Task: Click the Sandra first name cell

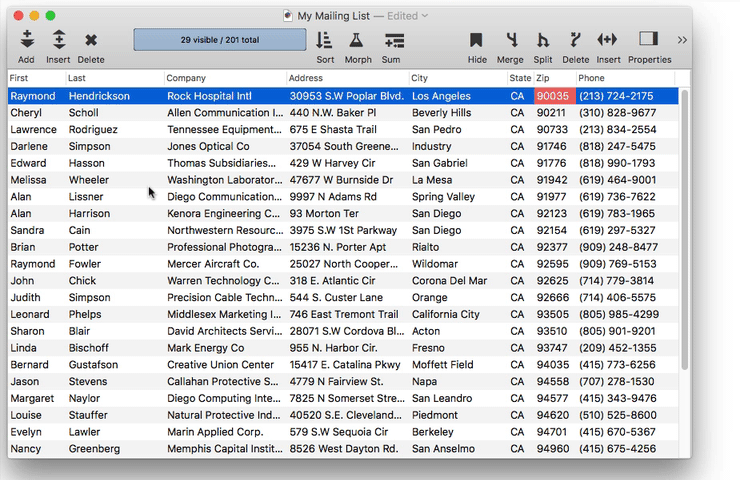Action: click(27, 230)
